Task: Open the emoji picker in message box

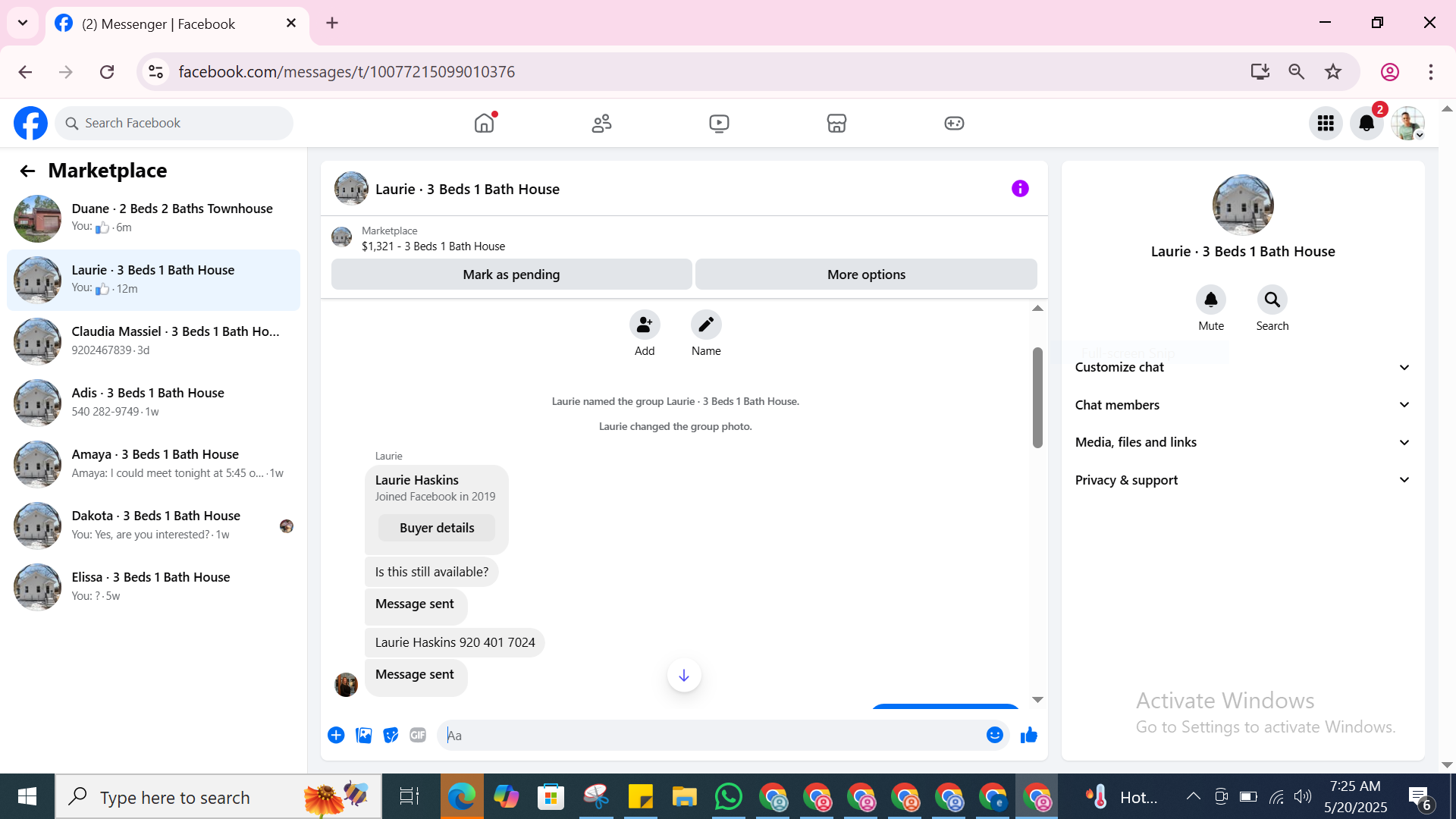Action: coord(994,735)
